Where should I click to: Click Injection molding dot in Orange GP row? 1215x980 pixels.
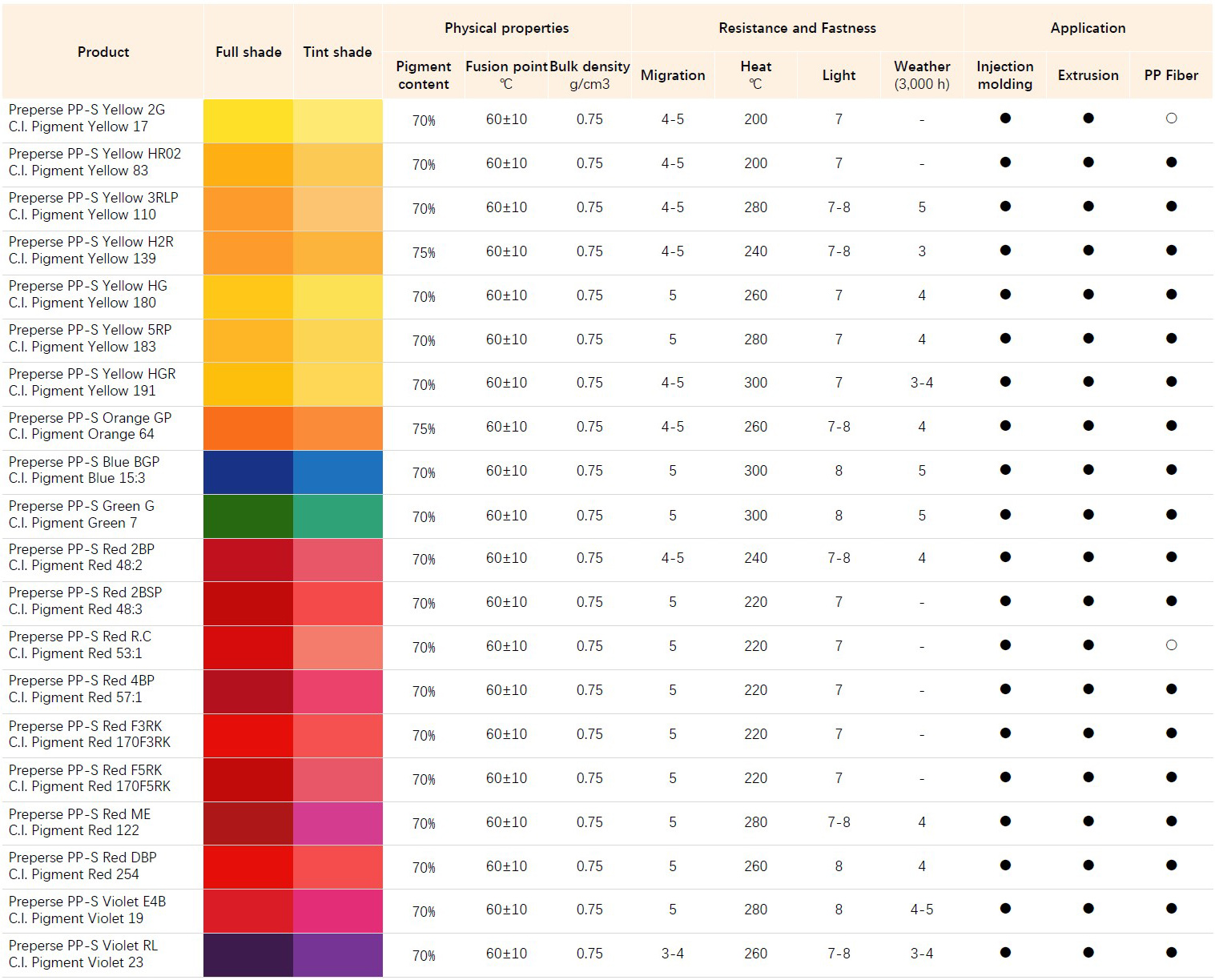pyautogui.click(x=1005, y=426)
